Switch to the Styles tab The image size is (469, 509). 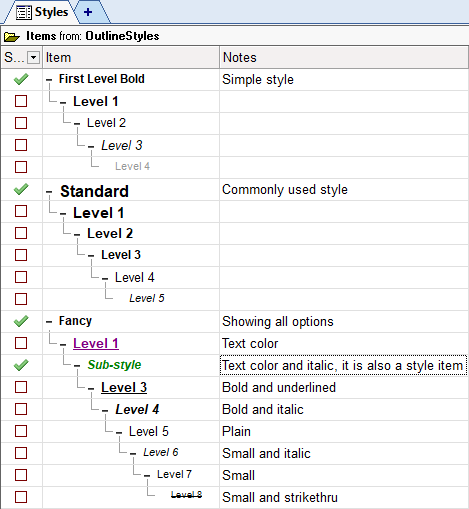pos(42,12)
